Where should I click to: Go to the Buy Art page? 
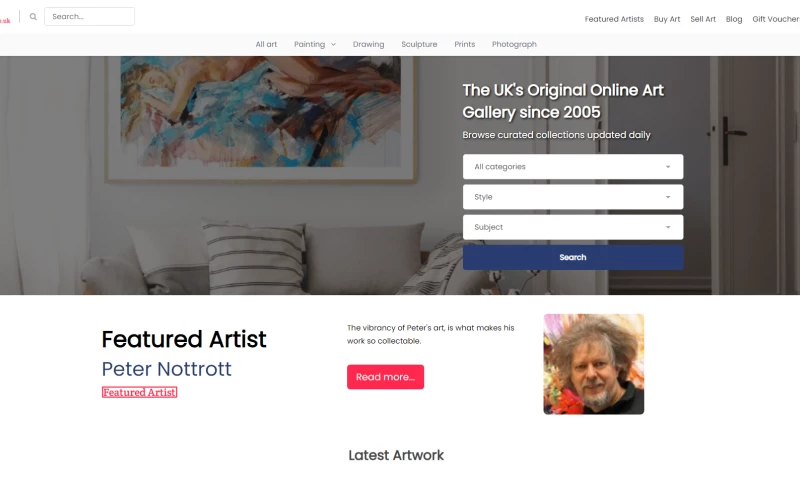click(667, 19)
